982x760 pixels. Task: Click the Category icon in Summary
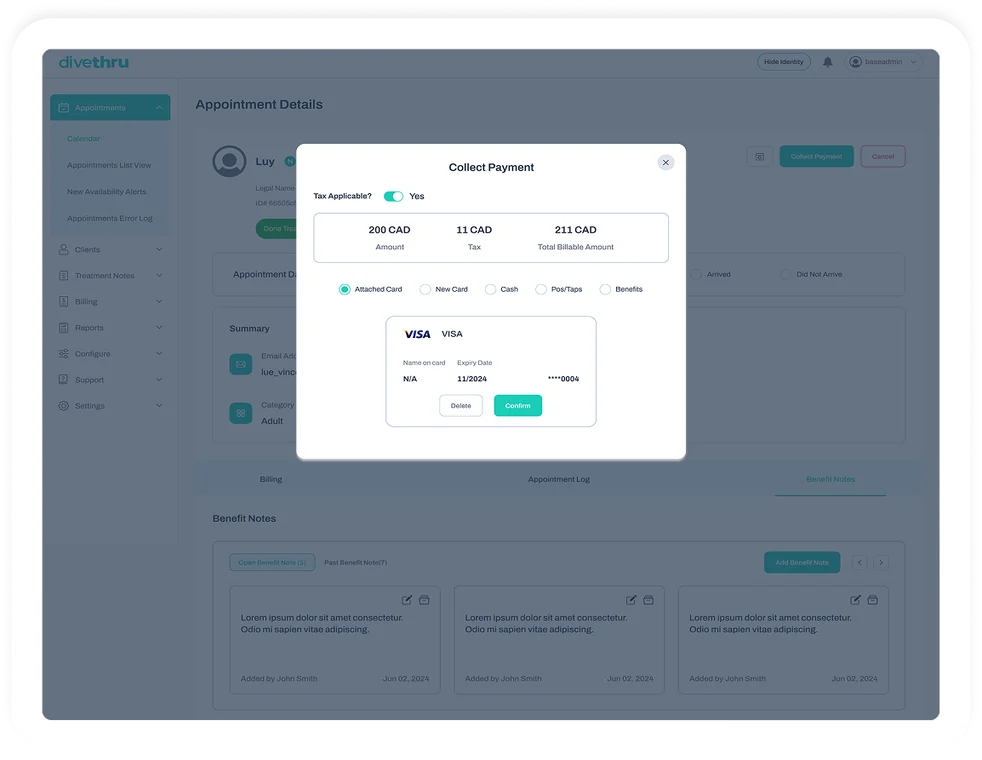coord(240,413)
